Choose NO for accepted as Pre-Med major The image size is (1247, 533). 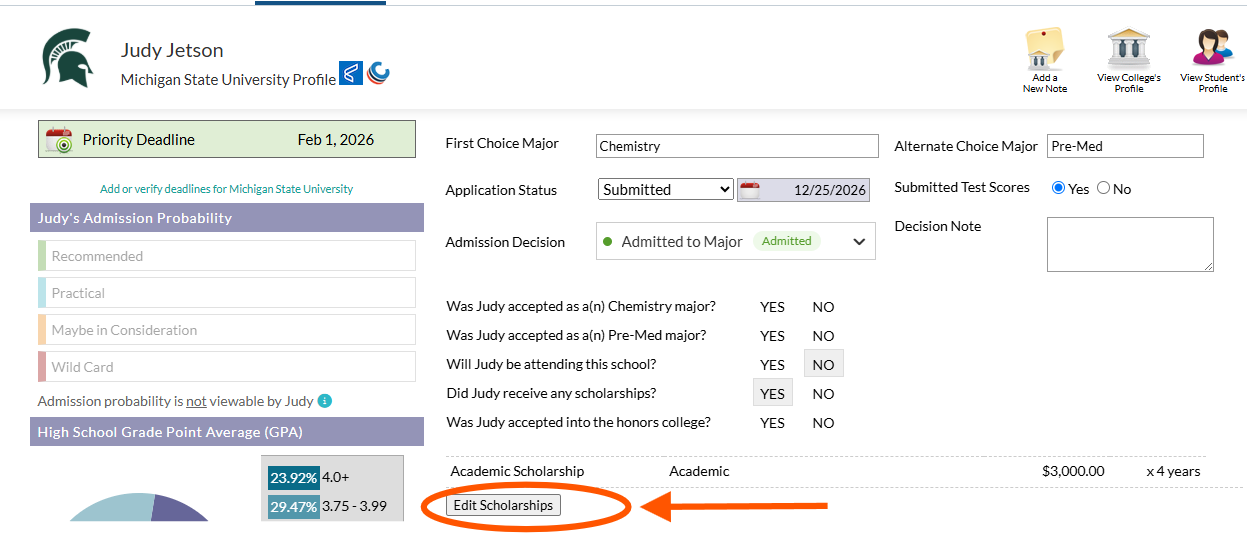(823, 336)
